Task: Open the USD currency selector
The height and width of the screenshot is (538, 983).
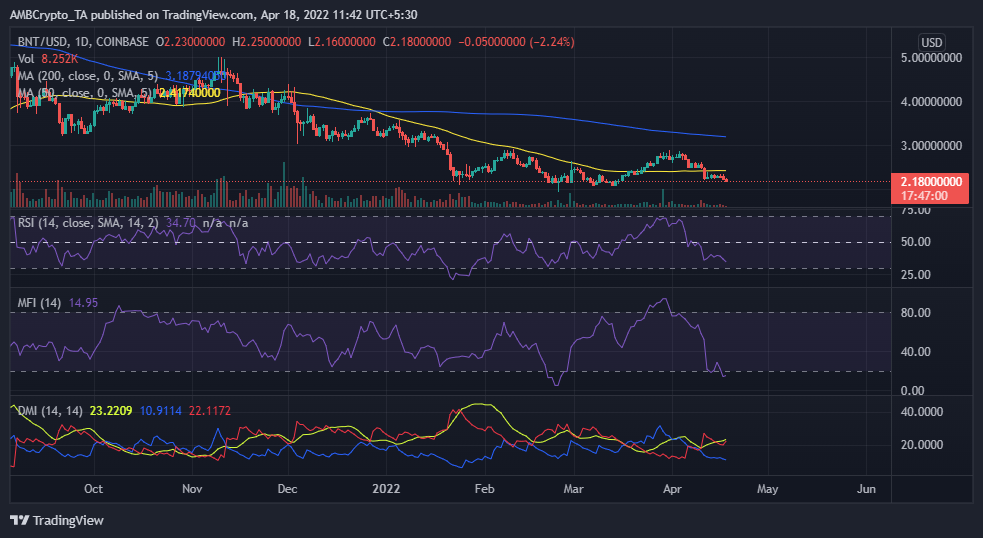Action: [931, 43]
